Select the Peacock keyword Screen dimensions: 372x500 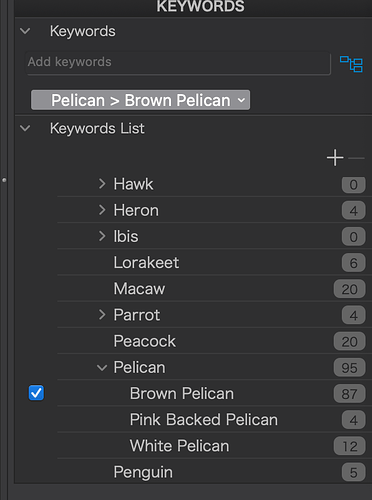144,341
